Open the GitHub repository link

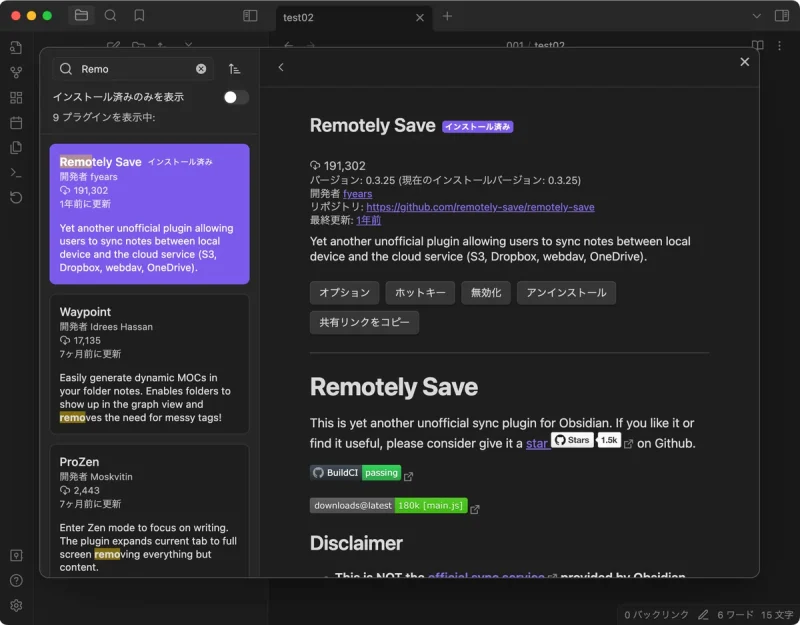[480, 207]
